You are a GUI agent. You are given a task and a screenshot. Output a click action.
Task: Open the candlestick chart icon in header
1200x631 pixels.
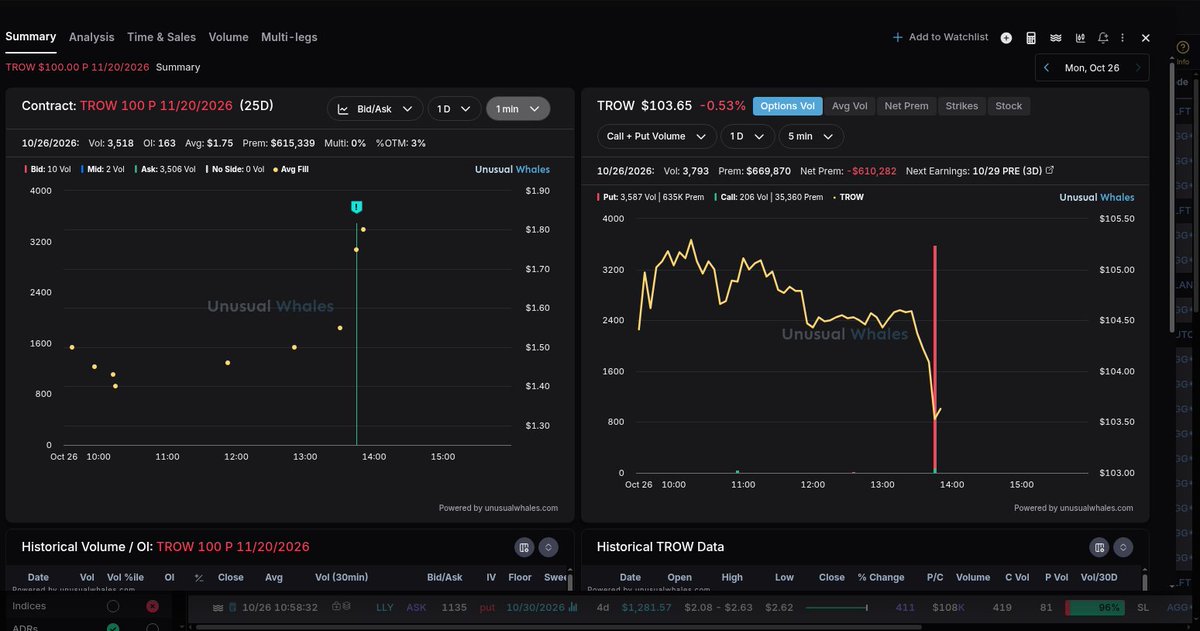1080,38
